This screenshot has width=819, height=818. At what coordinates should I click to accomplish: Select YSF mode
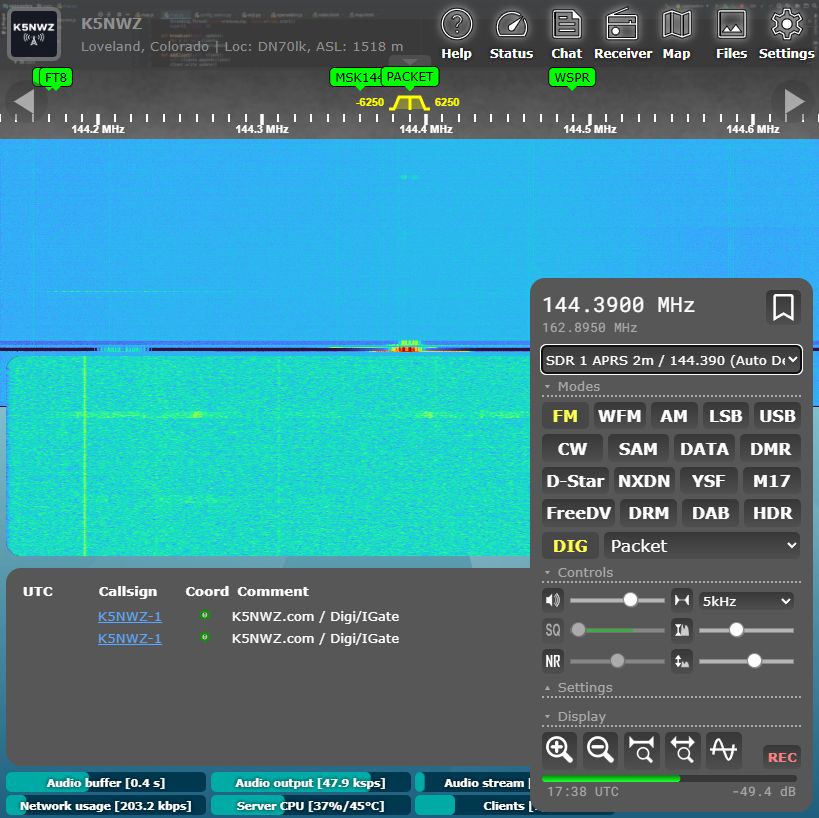(x=709, y=481)
